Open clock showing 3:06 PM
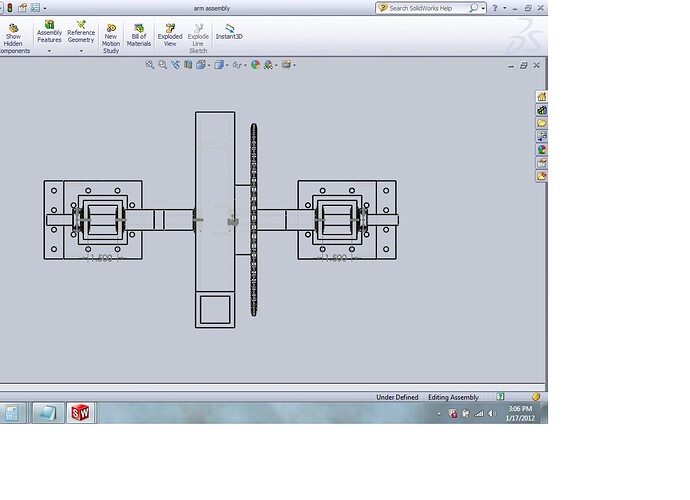Viewport: 690px width, 500px height. pos(520,413)
